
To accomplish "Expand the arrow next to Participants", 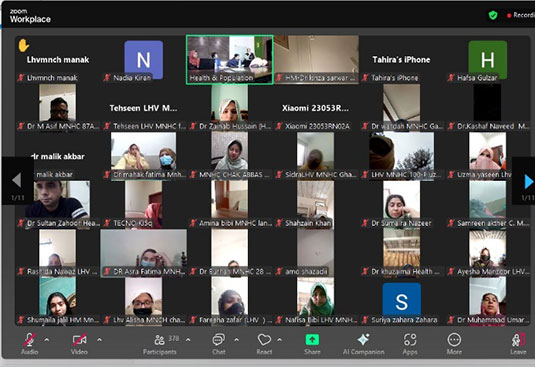I will point(188,340).
